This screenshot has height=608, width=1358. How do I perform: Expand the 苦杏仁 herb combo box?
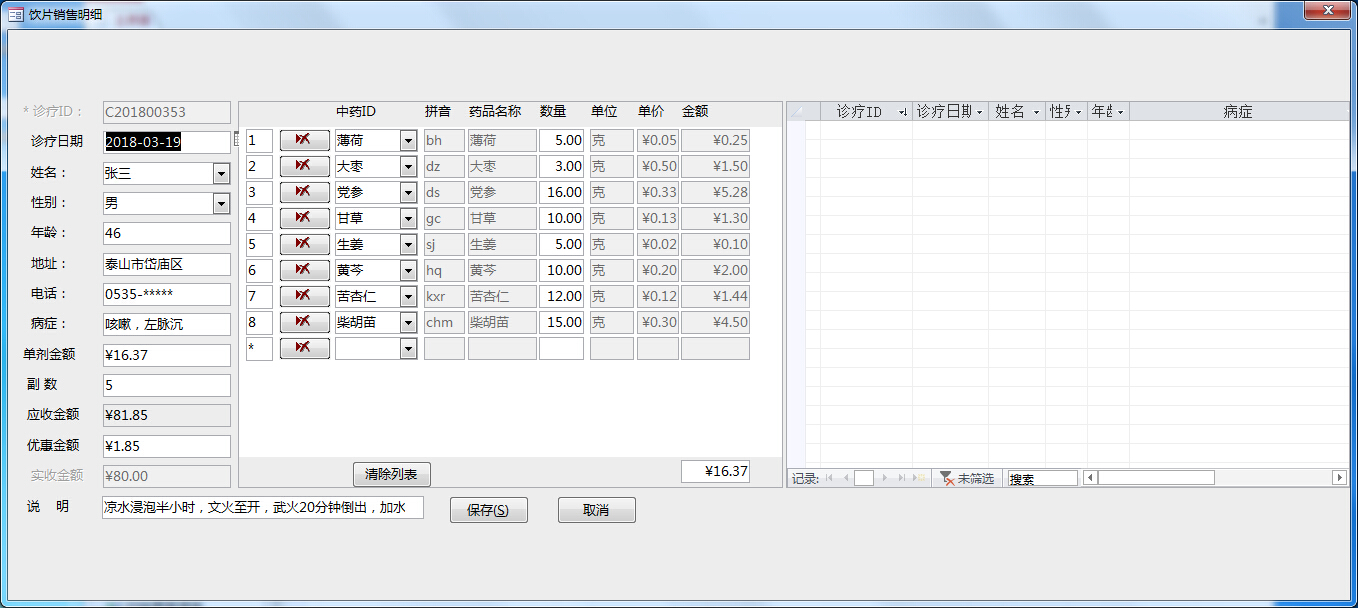pyautogui.click(x=408, y=297)
